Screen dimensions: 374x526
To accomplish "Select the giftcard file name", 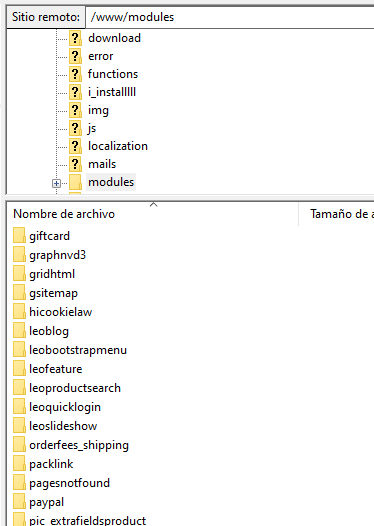I will click(49, 236).
